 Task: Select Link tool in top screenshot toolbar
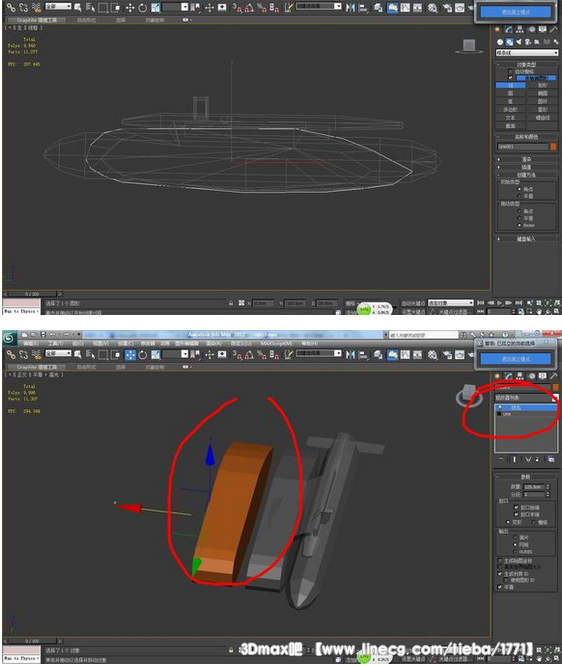point(11,7)
